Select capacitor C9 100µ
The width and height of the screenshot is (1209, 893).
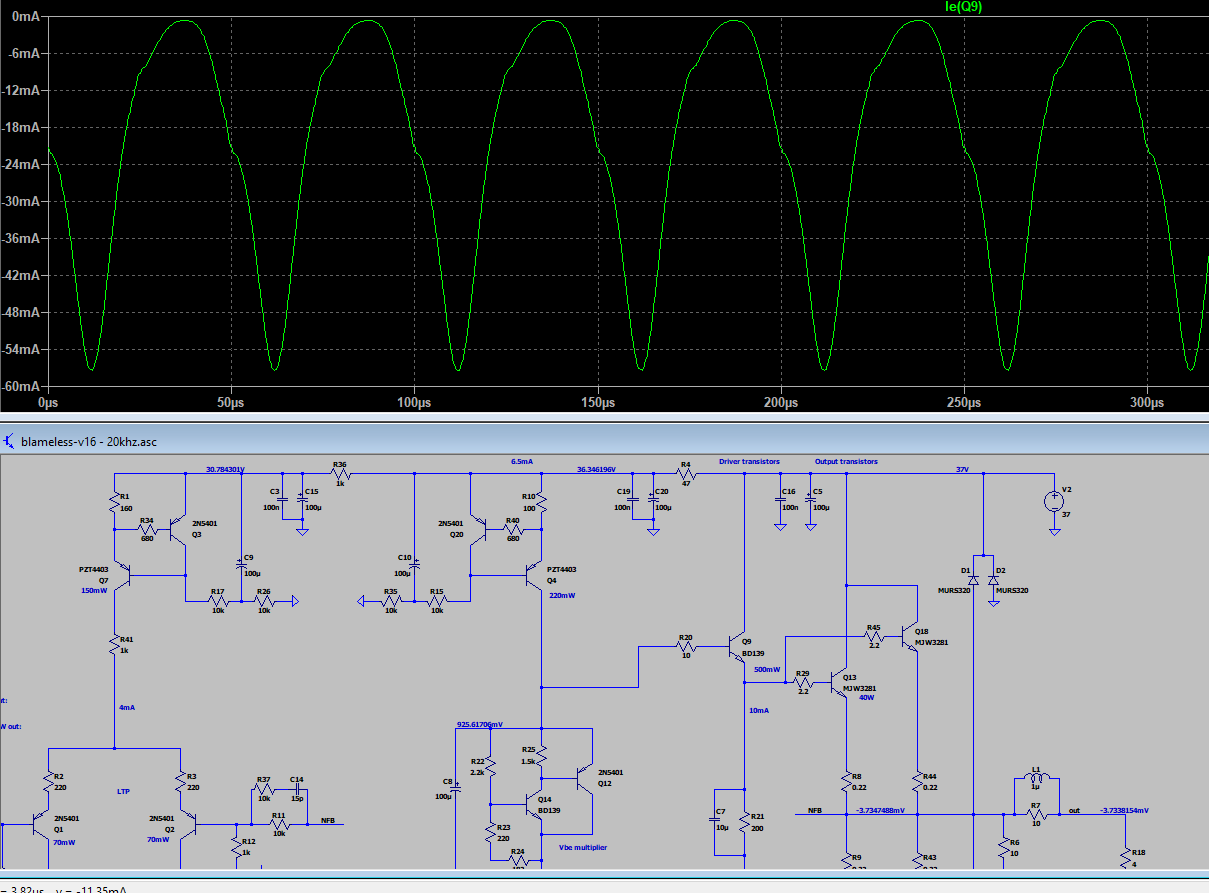click(241, 565)
